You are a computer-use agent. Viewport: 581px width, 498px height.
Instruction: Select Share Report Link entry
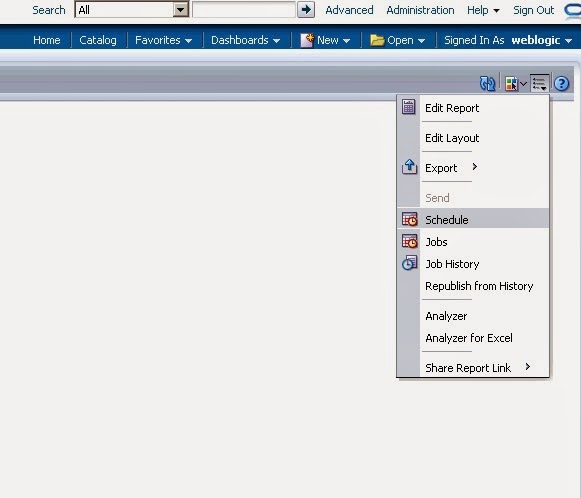pos(468,368)
